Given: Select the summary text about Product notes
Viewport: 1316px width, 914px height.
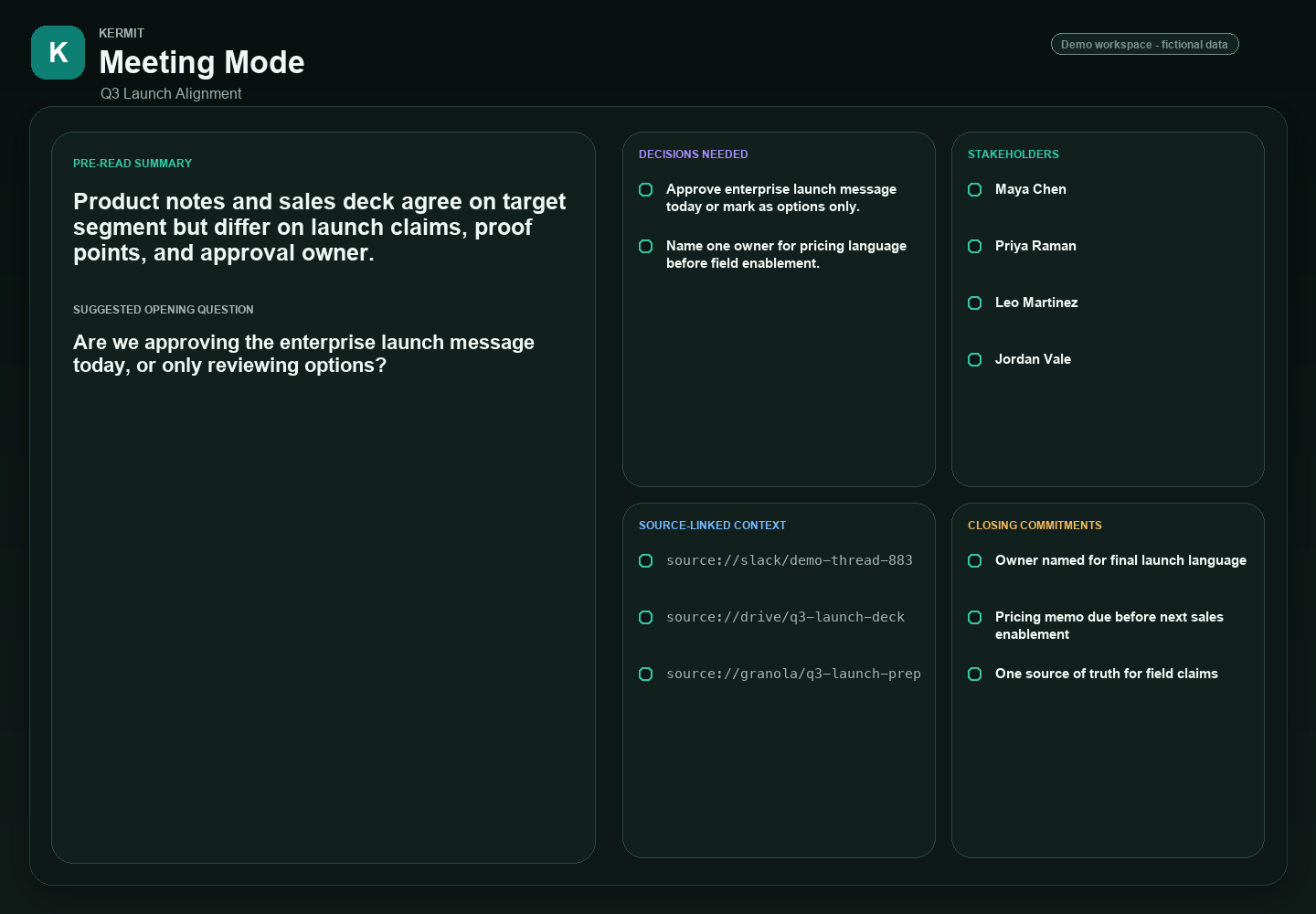Looking at the screenshot, I should (320, 227).
